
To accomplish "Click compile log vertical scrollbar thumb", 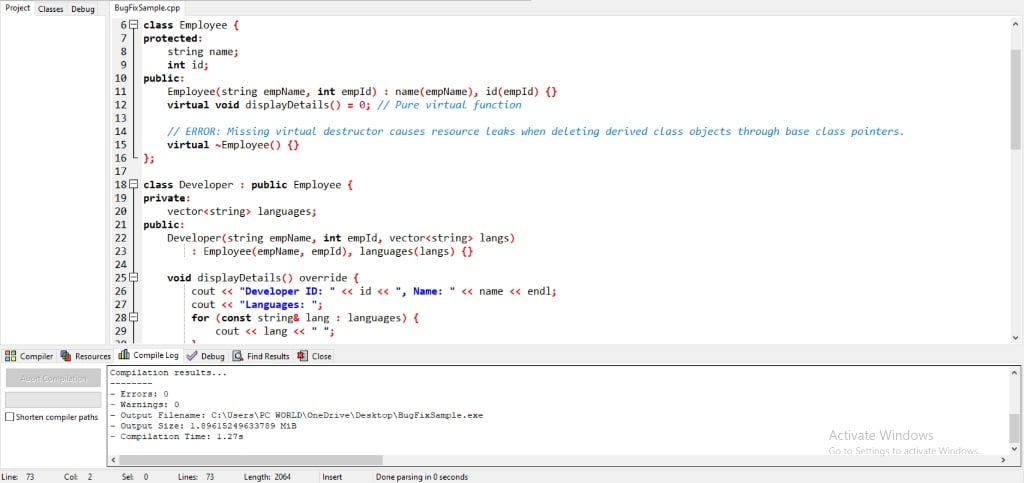I will (x=1016, y=428).
